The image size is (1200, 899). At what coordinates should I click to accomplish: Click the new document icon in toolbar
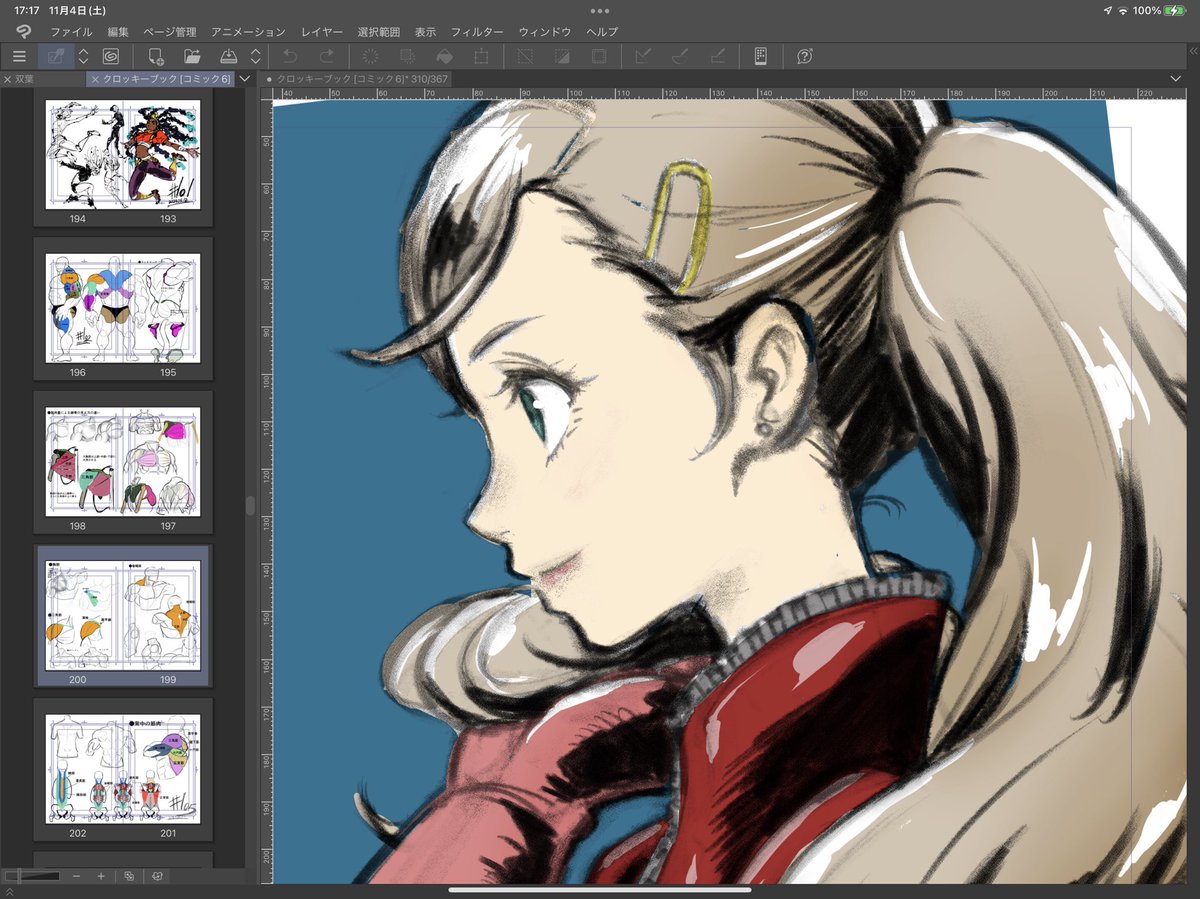tap(156, 57)
